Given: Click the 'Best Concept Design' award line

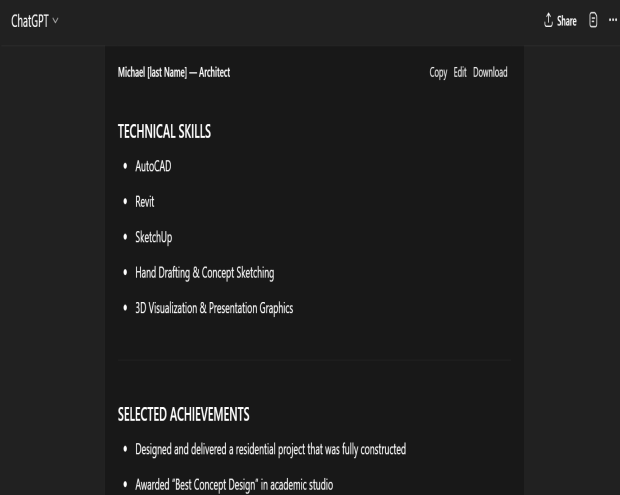Looking at the screenshot, I should pos(233,485).
